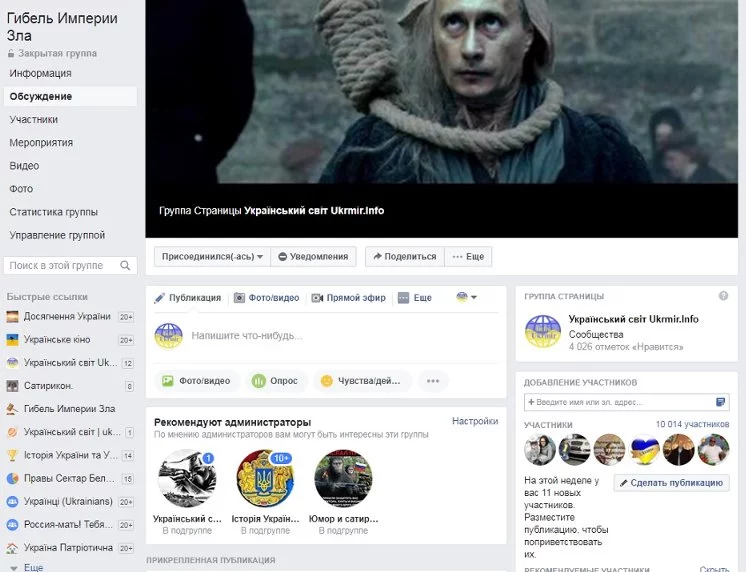The width and height of the screenshot is (746, 572).
Task: Click the Поделиться button
Action: click(405, 256)
